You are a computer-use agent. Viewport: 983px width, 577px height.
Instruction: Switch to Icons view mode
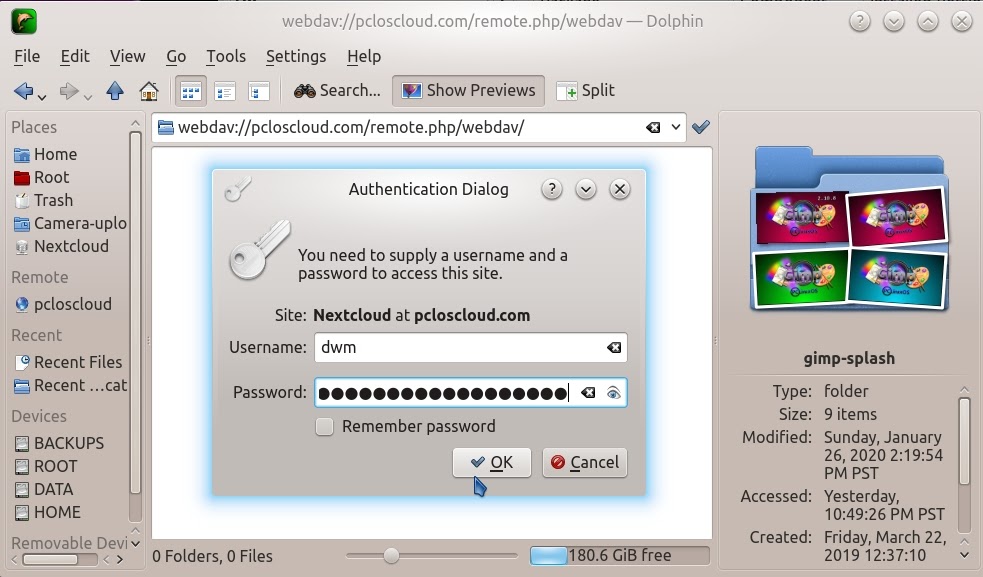point(191,92)
